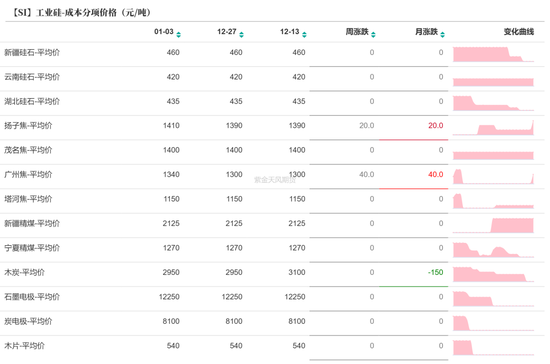
Task: Select the 云南硅石-平均价 row label
Action: 32,77
